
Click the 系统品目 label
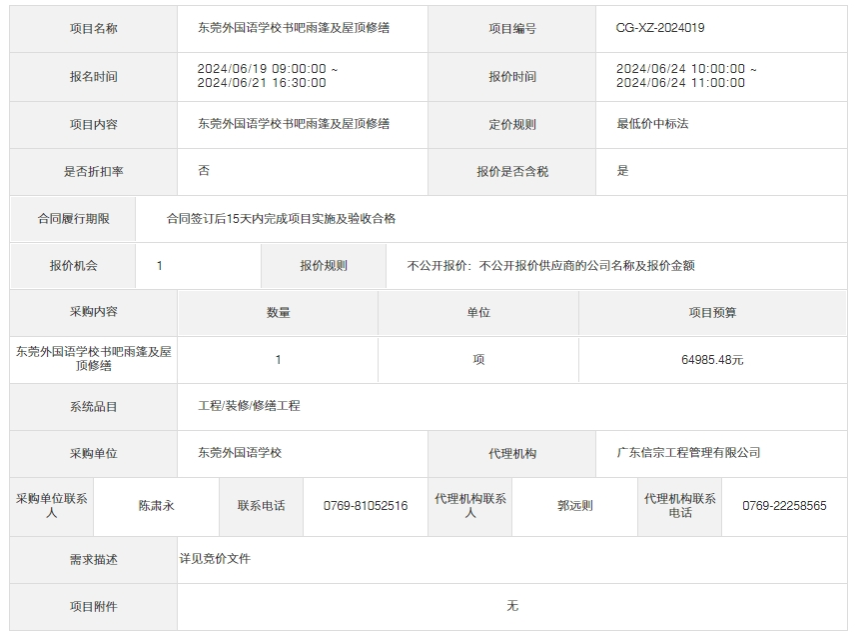point(93,407)
